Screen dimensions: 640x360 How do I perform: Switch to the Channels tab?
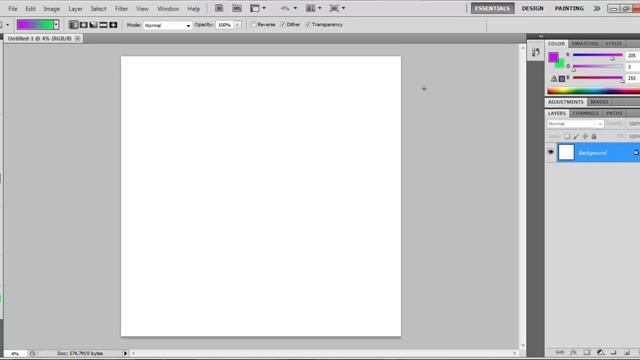point(586,113)
